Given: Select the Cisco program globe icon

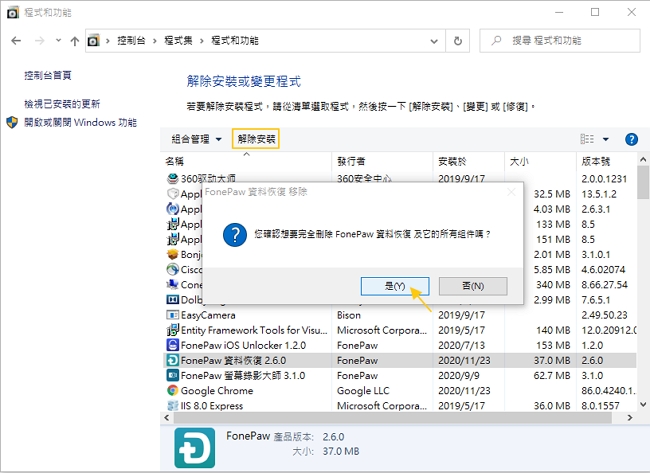Looking at the screenshot, I should [x=172, y=269].
